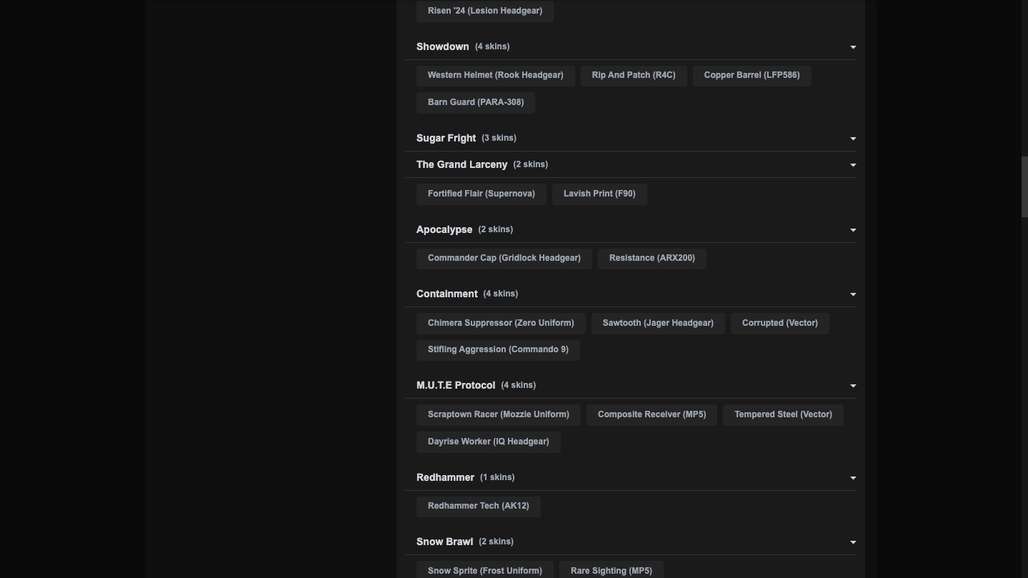The image size is (1028, 578).
Task: Click the page scrollbar thumb
Action: click(1024, 187)
